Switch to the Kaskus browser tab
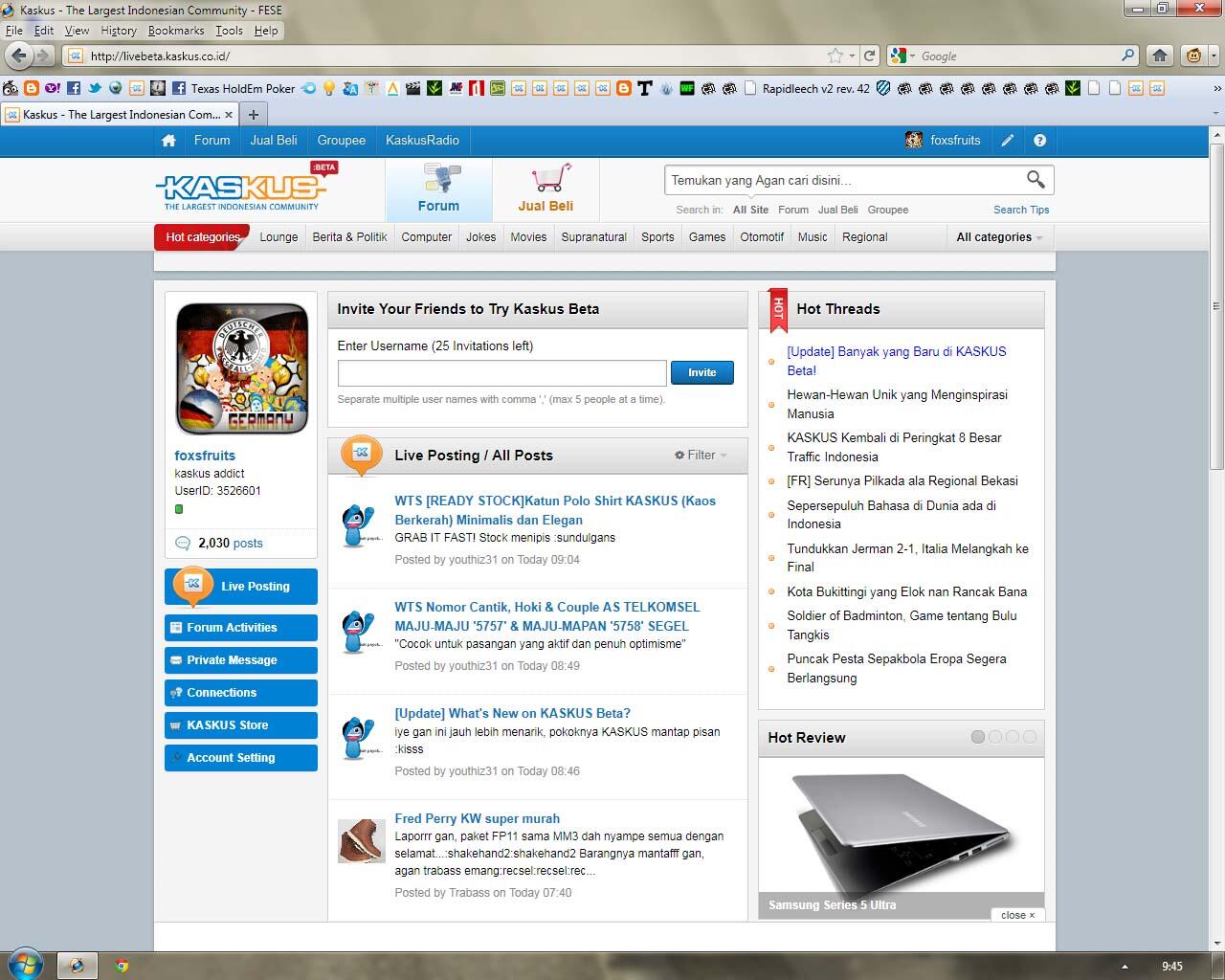 [119, 115]
